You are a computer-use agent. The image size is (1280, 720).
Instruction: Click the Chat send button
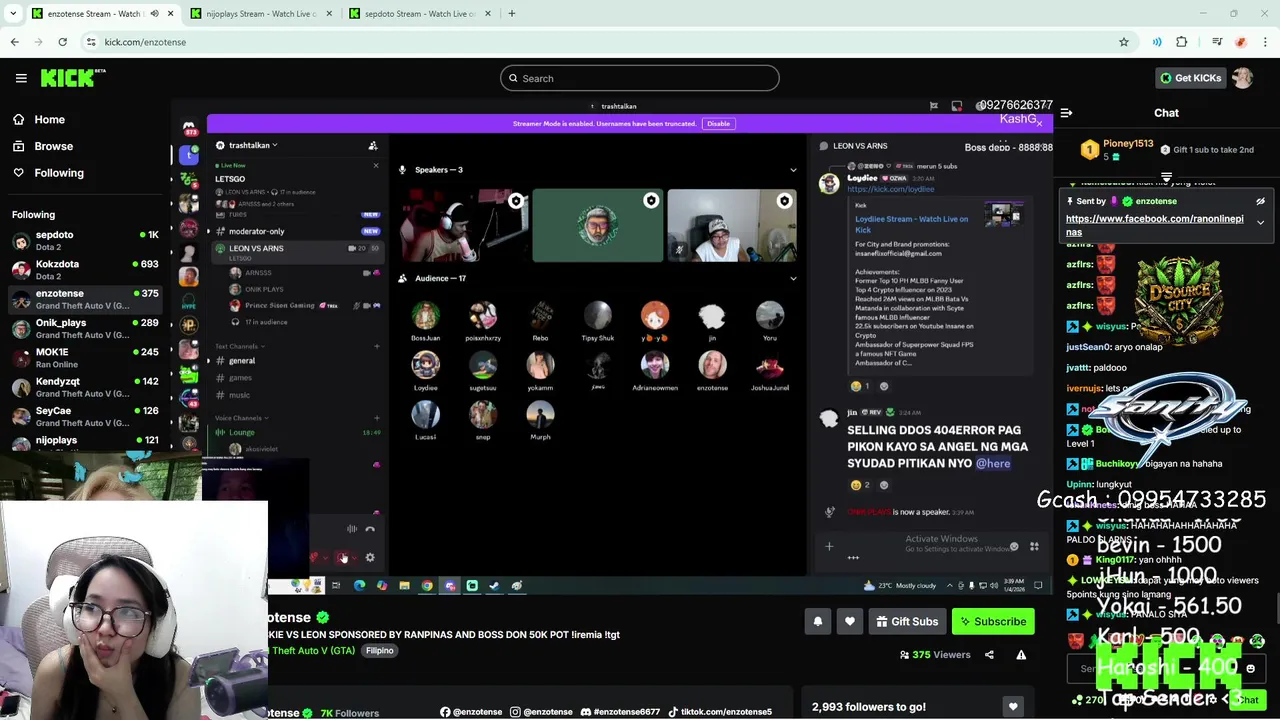[1247, 700]
